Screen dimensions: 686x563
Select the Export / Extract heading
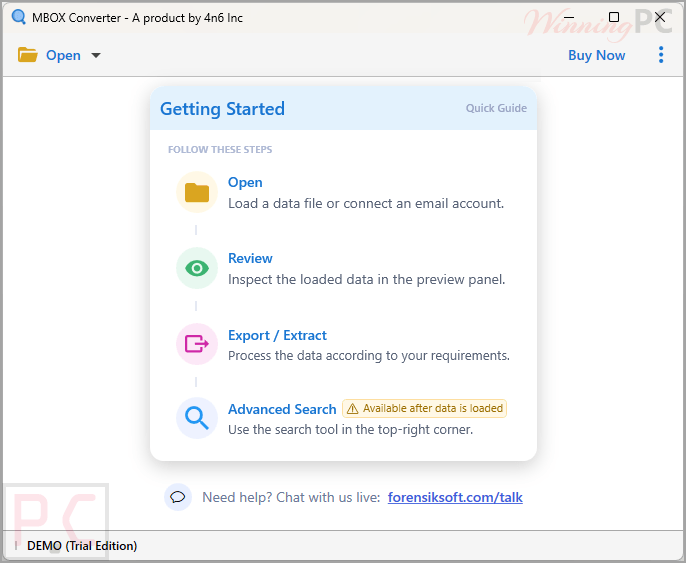(277, 335)
